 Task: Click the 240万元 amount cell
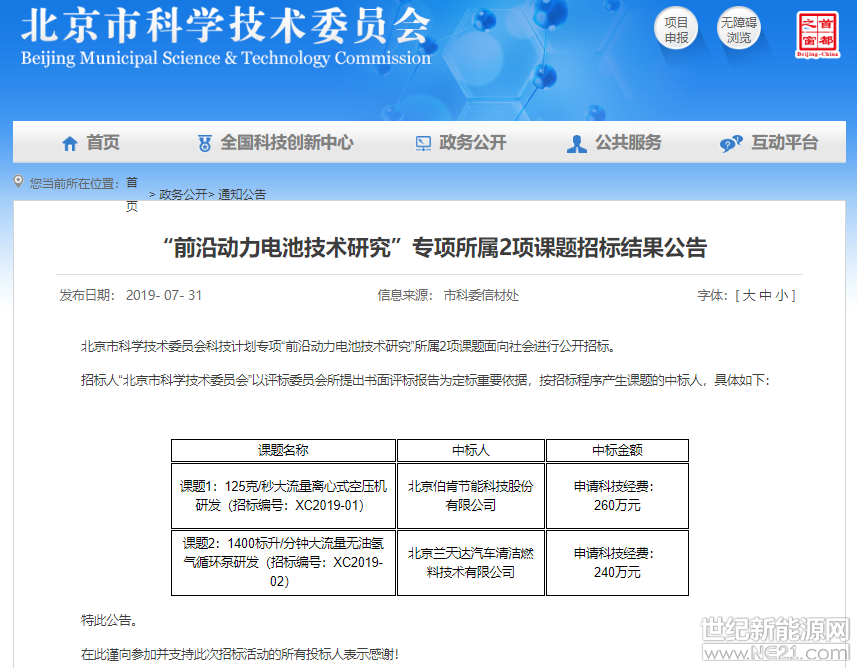(x=617, y=562)
